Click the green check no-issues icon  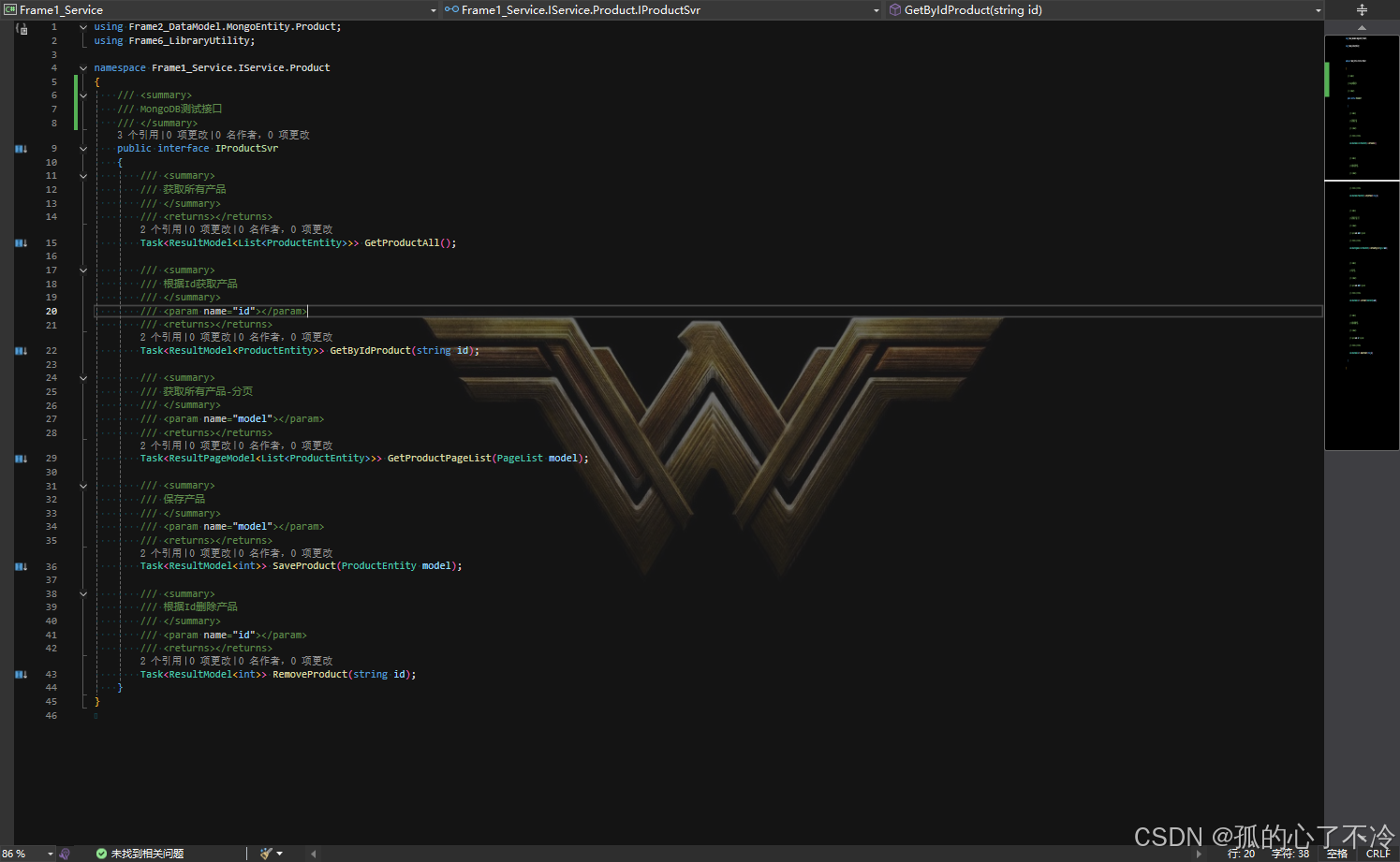101,854
